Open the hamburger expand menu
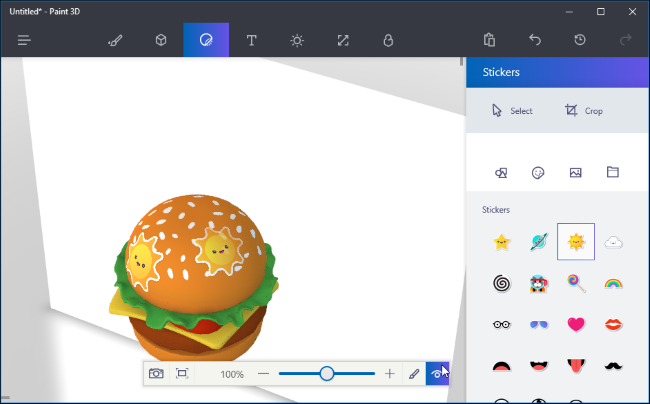Image resolution: width=650 pixels, height=404 pixels. pyautogui.click(x=24, y=40)
